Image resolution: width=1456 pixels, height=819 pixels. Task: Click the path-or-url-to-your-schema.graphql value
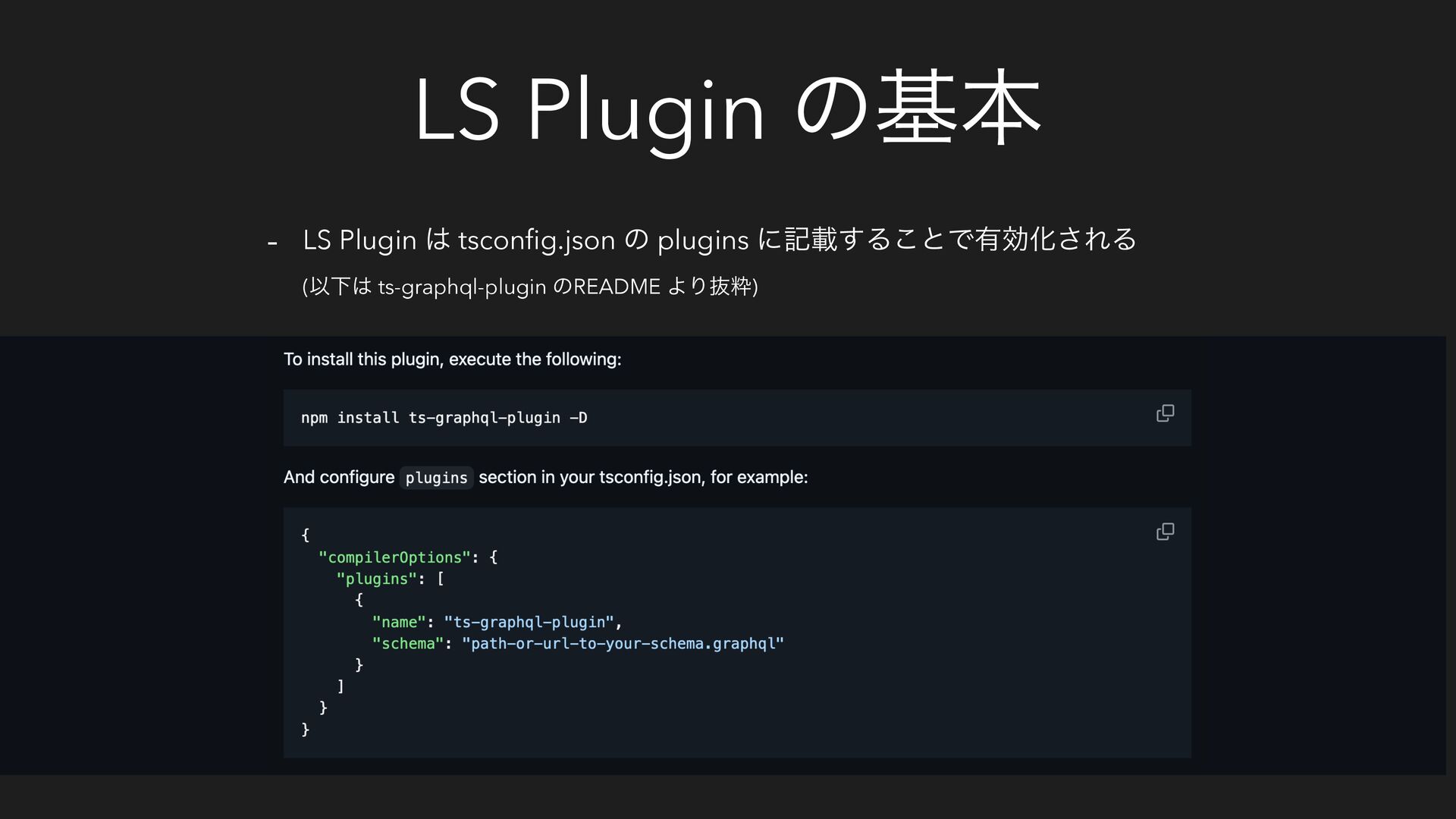pos(623,643)
